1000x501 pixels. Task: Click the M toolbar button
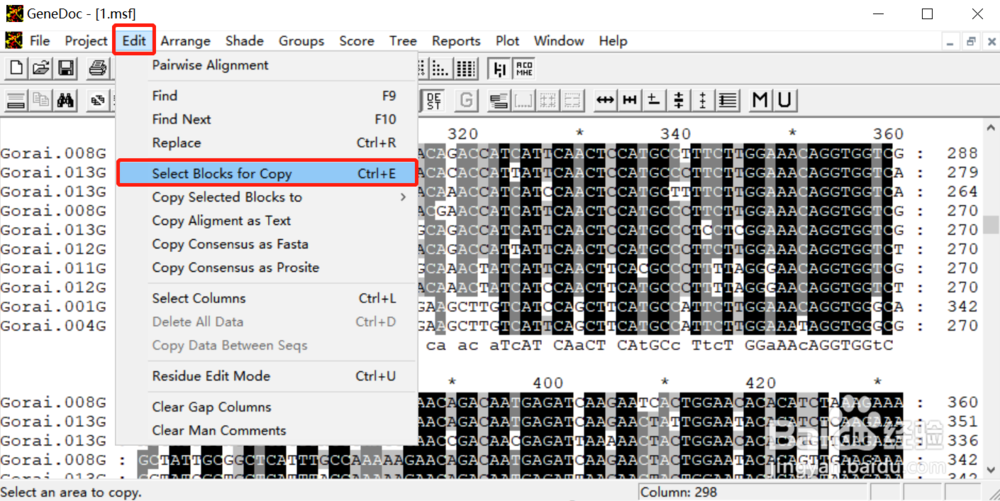click(760, 100)
